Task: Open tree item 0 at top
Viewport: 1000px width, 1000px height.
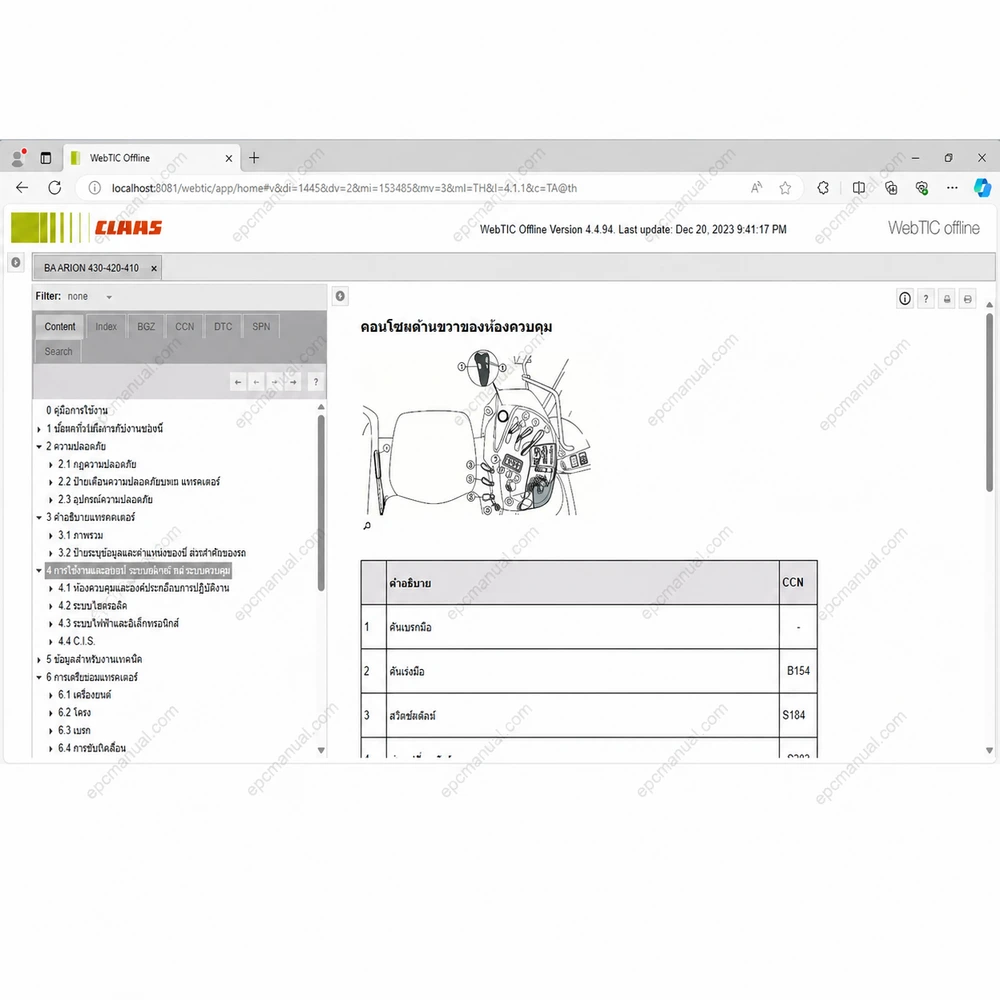Action: click(77, 410)
